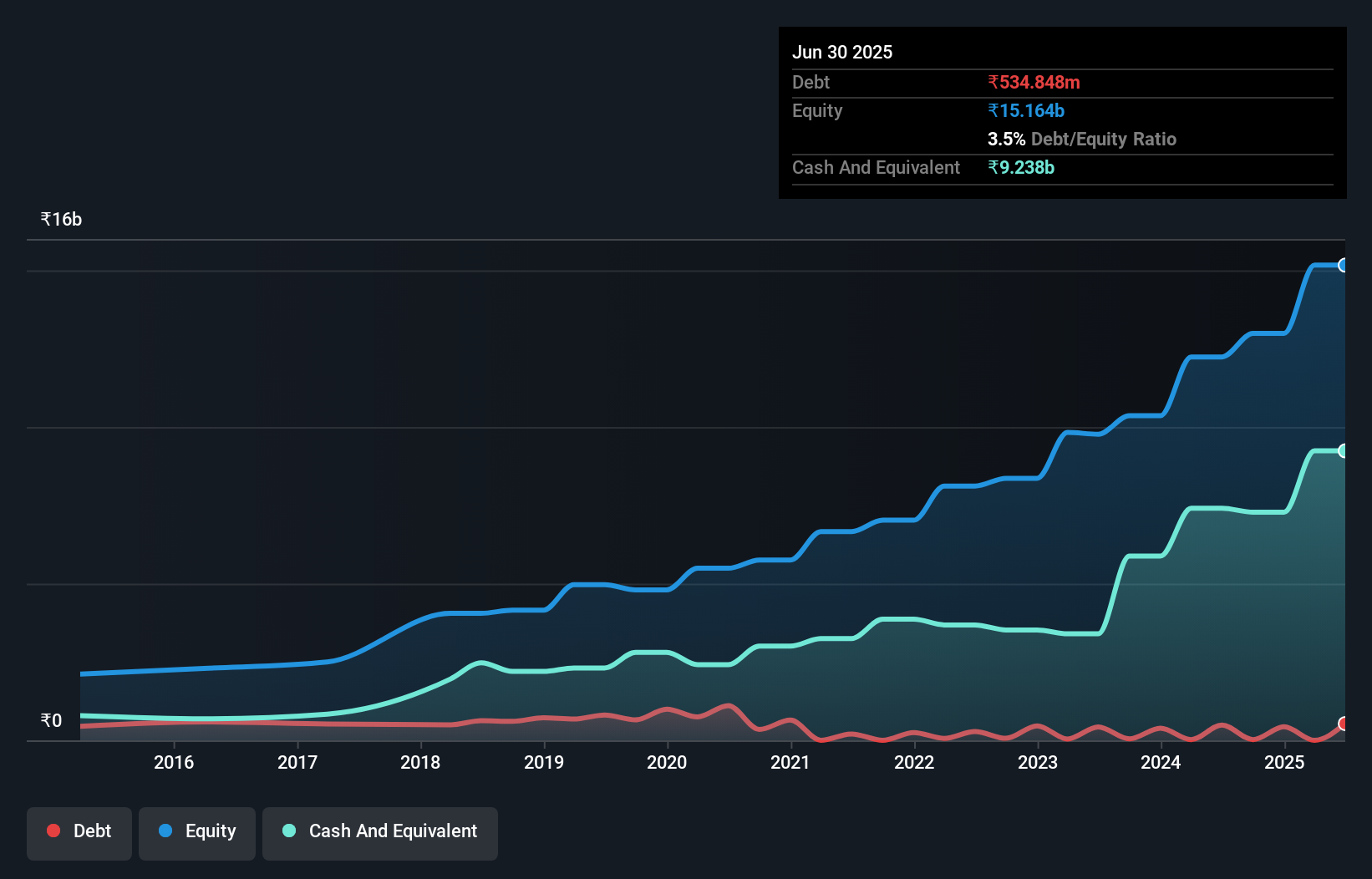Select the 2024 x-axis label

click(1161, 762)
